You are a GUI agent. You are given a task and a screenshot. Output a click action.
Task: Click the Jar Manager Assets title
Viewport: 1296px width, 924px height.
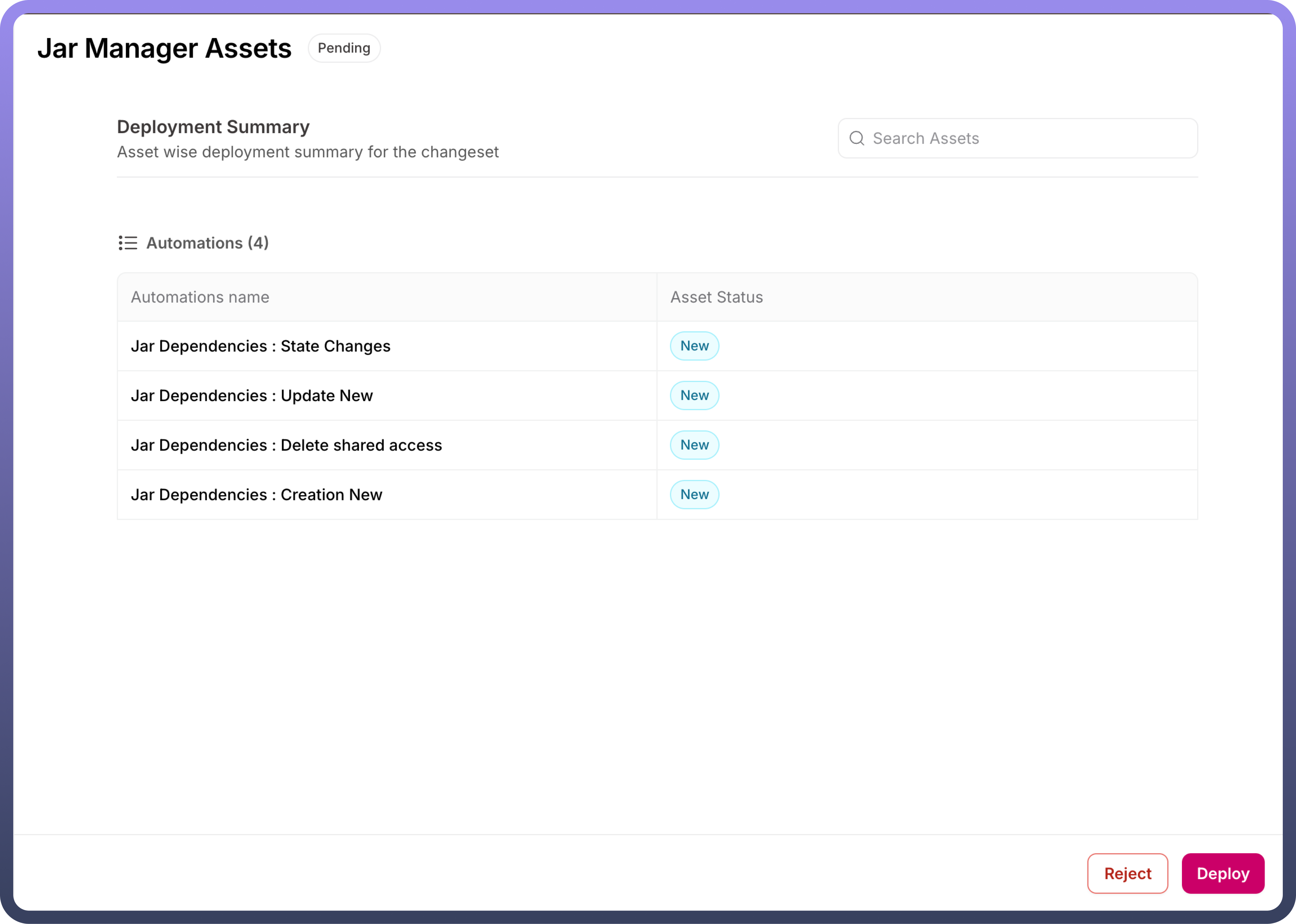(x=165, y=48)
